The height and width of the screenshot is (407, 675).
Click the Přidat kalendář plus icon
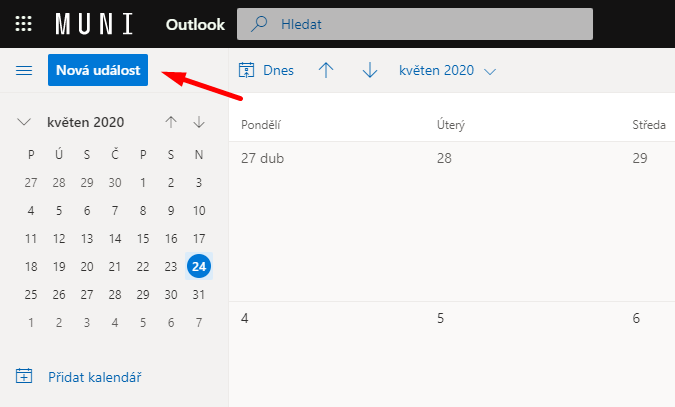coord(25,377)
